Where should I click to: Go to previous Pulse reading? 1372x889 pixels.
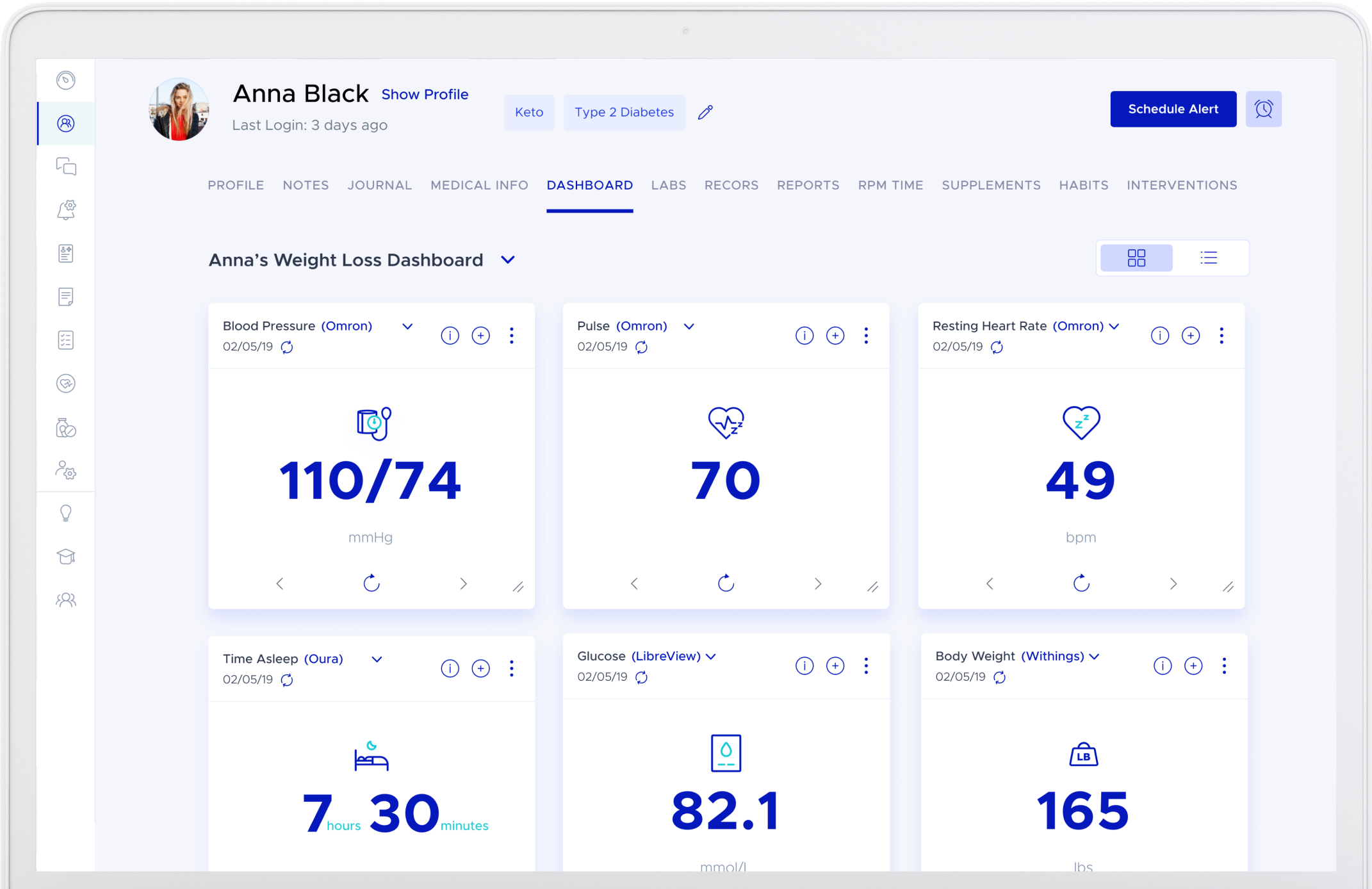point(634,583)
